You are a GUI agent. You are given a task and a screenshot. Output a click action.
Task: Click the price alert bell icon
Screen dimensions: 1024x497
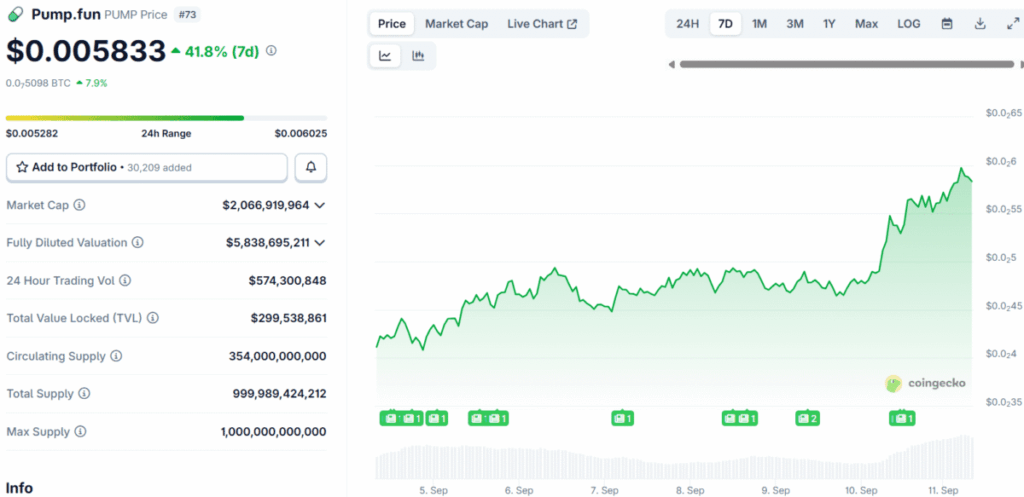[x=311, y=167]
